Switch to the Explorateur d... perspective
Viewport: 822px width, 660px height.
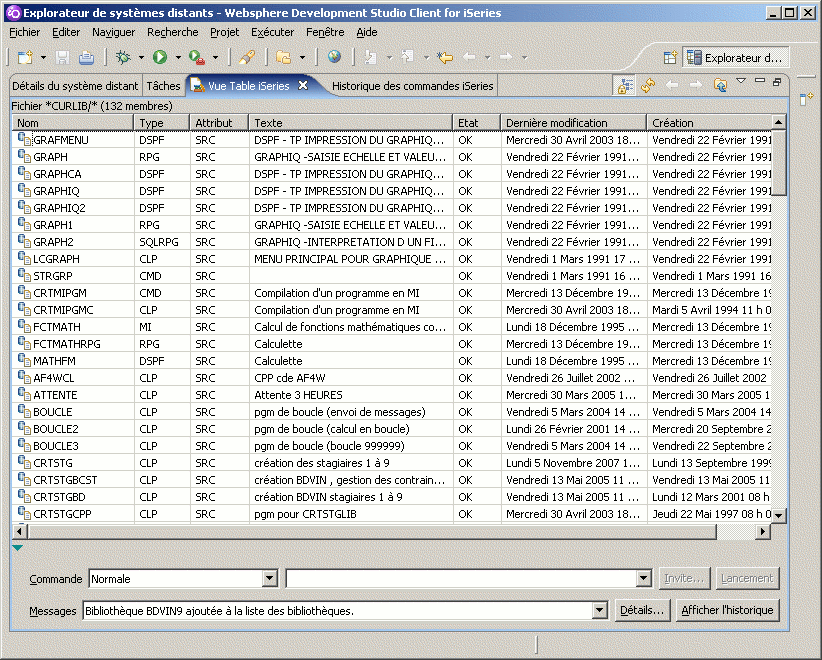click(736, 58)
